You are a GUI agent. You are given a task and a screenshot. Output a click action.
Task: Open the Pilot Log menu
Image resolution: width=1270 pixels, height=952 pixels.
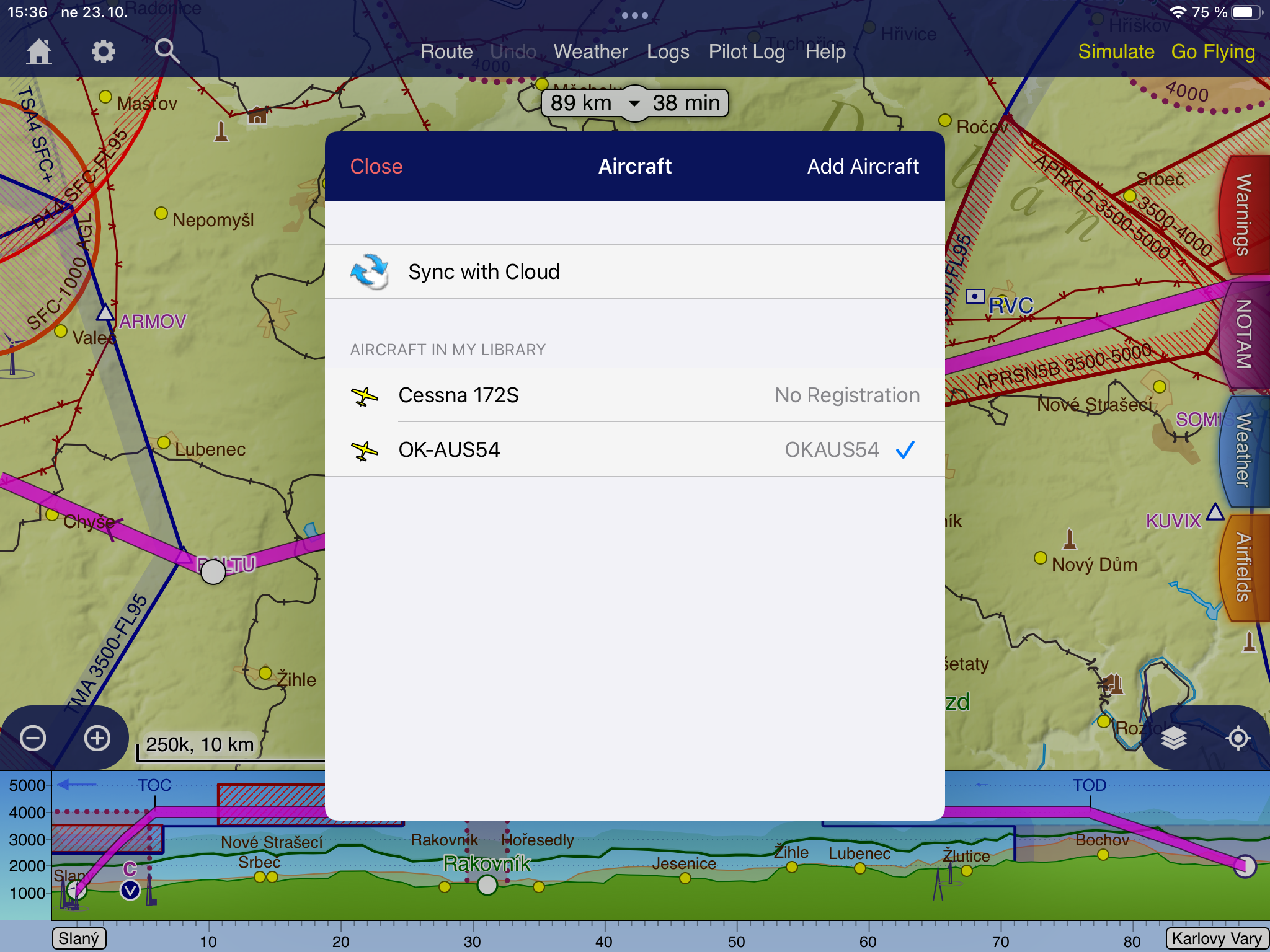(747, 51)
